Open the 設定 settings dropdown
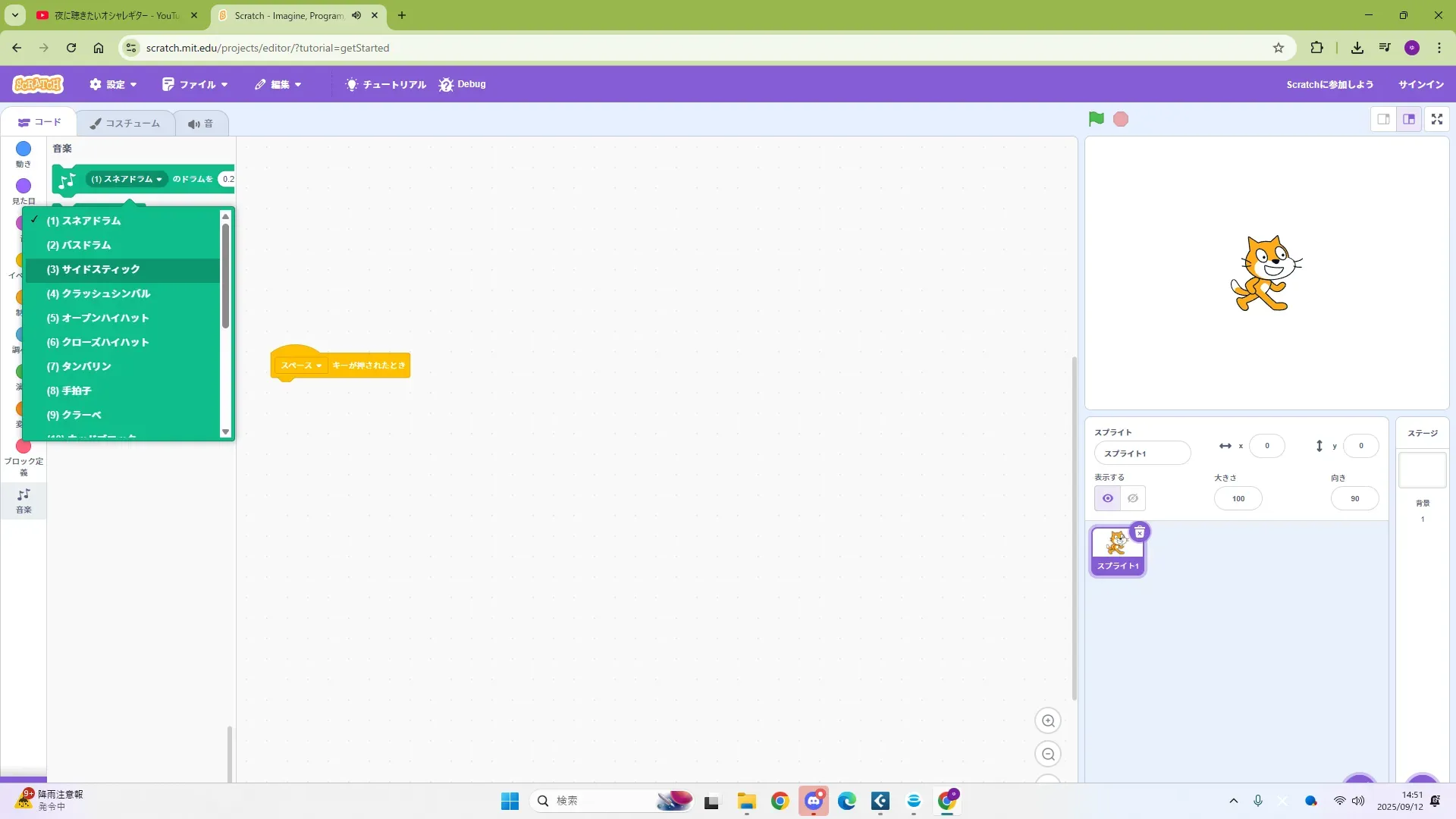 113,84
